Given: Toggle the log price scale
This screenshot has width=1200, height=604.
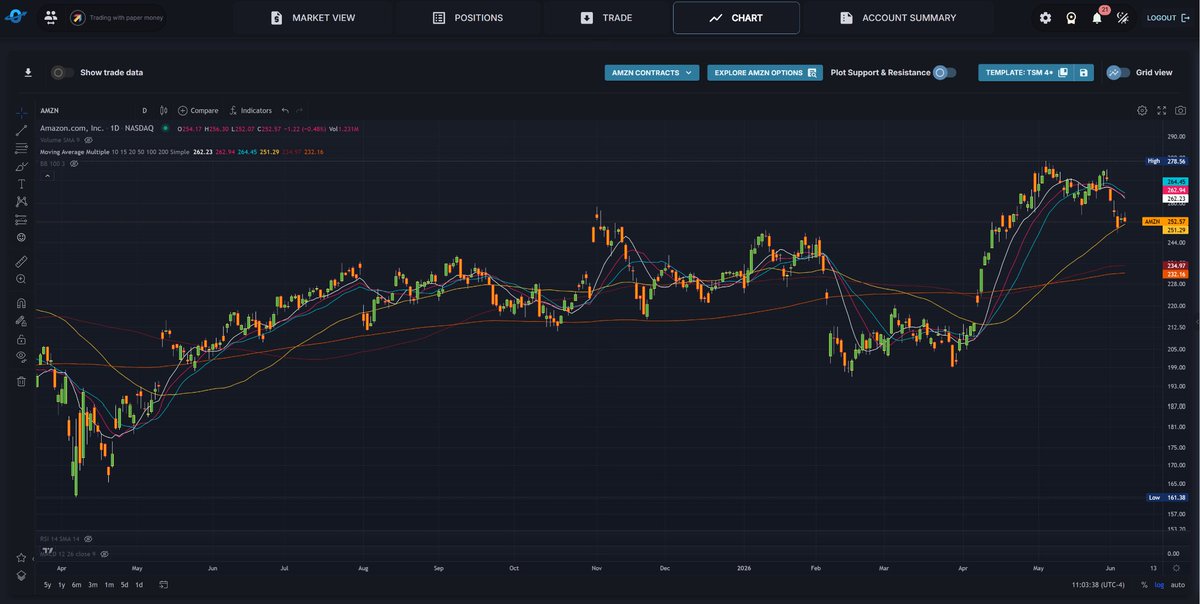Looking at the screenshot, I should pyautogui.click(x=1159, y=585).
